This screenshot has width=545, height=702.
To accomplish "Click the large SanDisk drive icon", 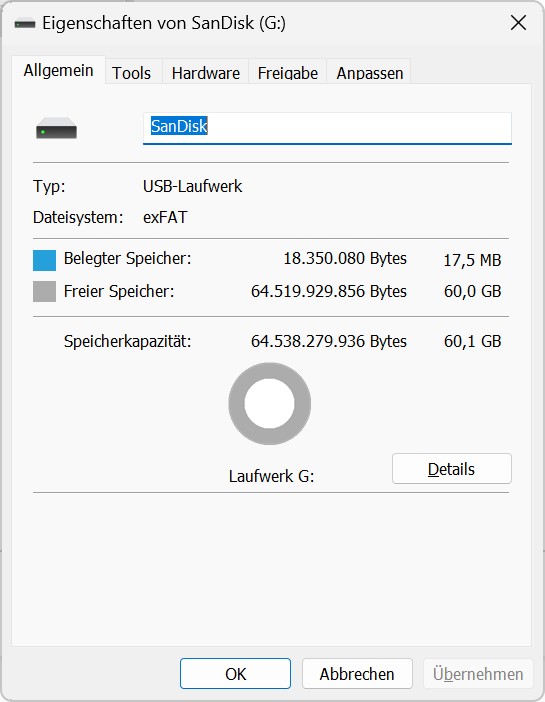I will click(56, 128).
